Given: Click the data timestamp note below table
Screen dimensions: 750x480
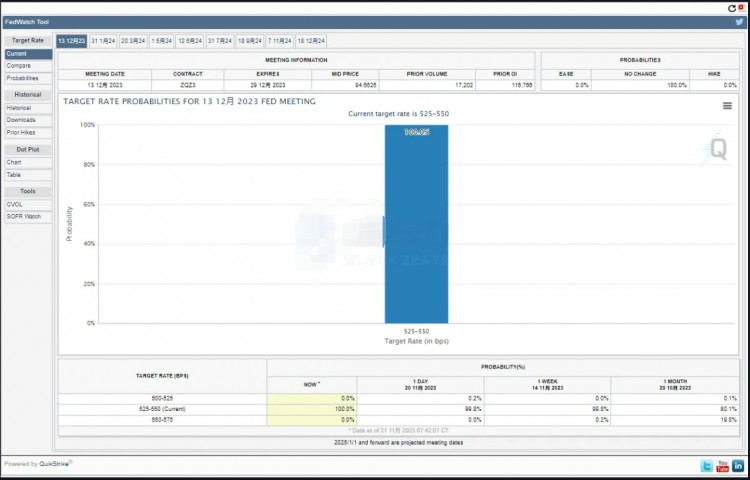Looking at the screenshot, I should [x=398, y=431].
